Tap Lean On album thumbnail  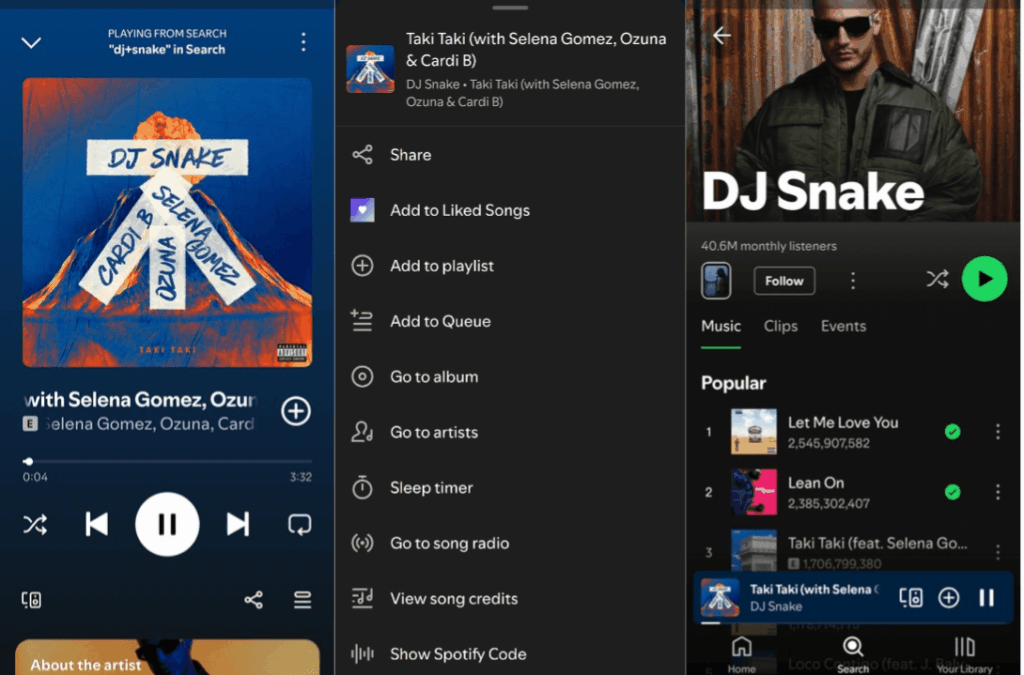pos(754,492)
